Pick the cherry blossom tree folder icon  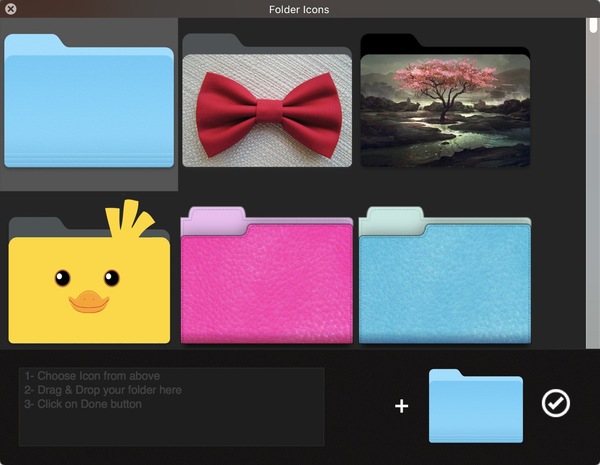coord(445,100)
